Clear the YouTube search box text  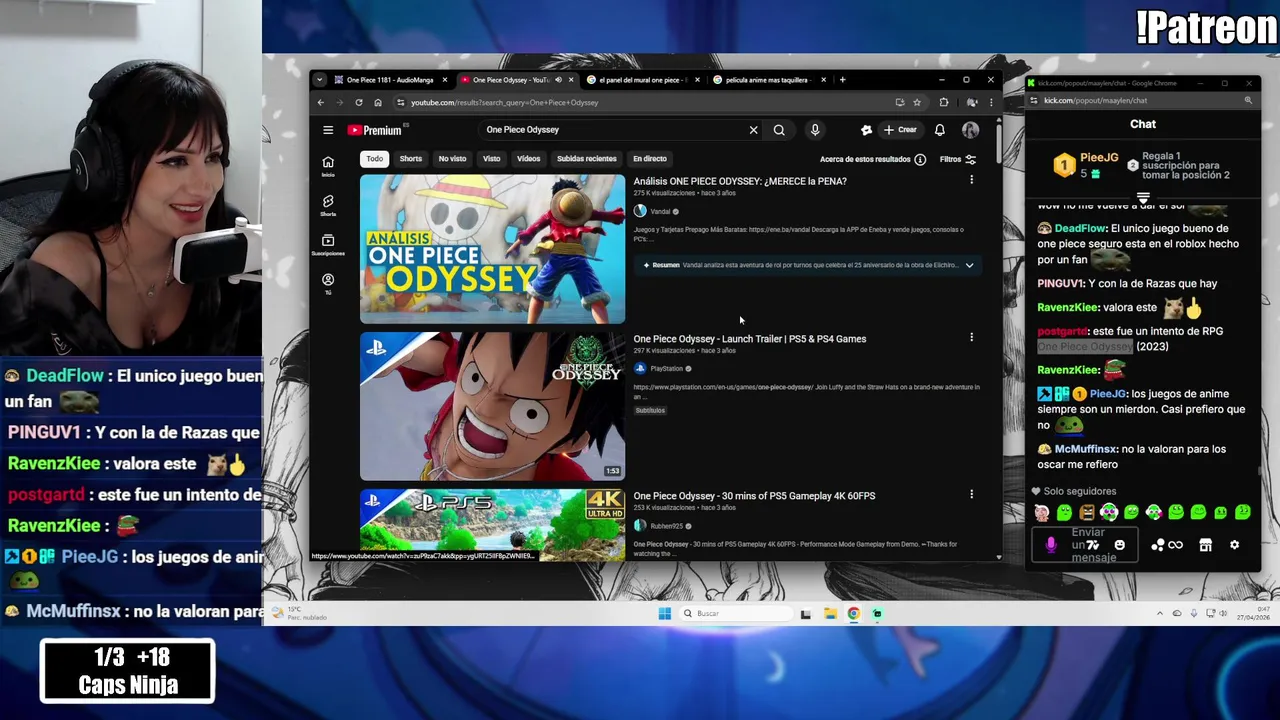coord(754,130)
